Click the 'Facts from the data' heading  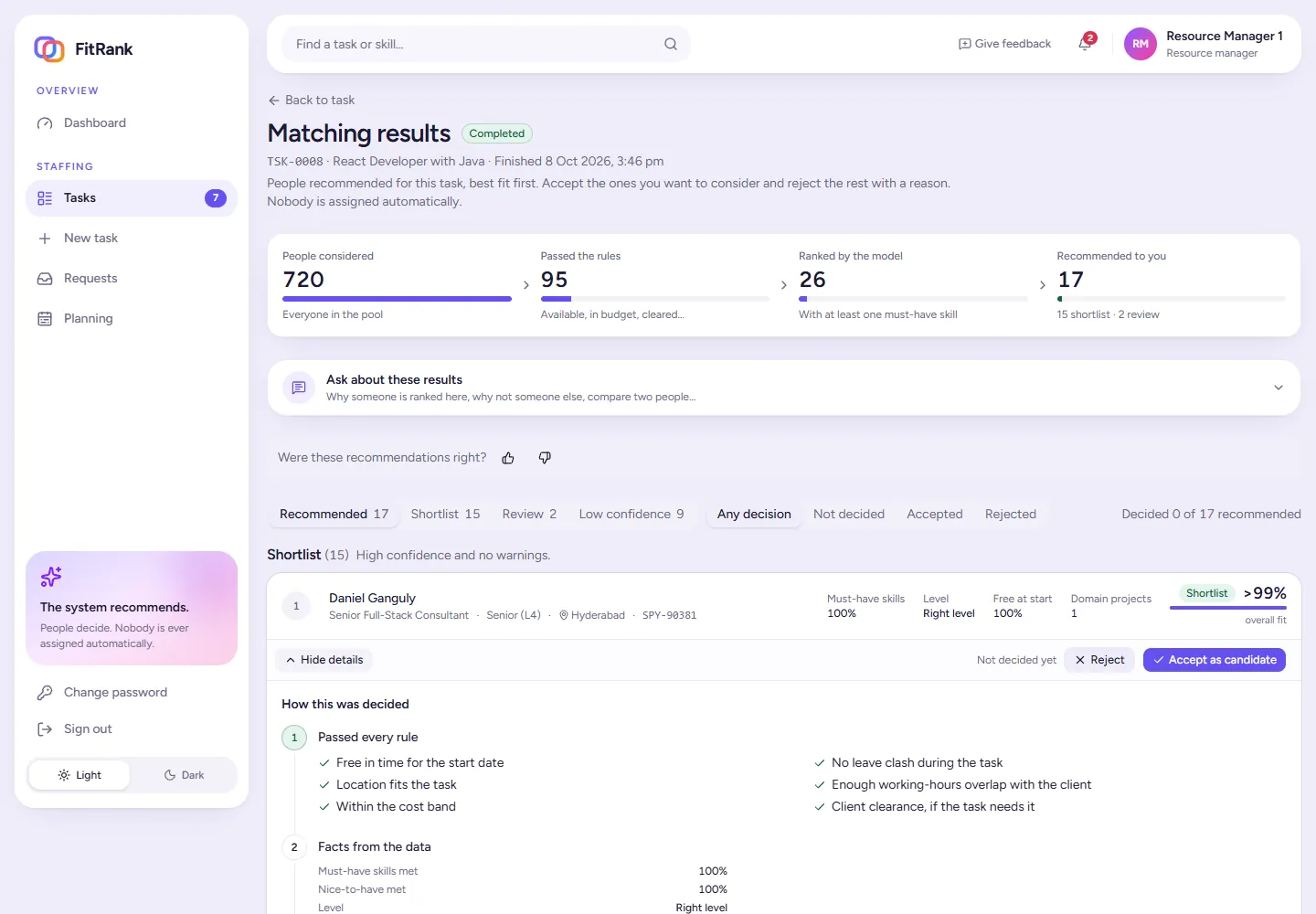click(x=375, y=847)
